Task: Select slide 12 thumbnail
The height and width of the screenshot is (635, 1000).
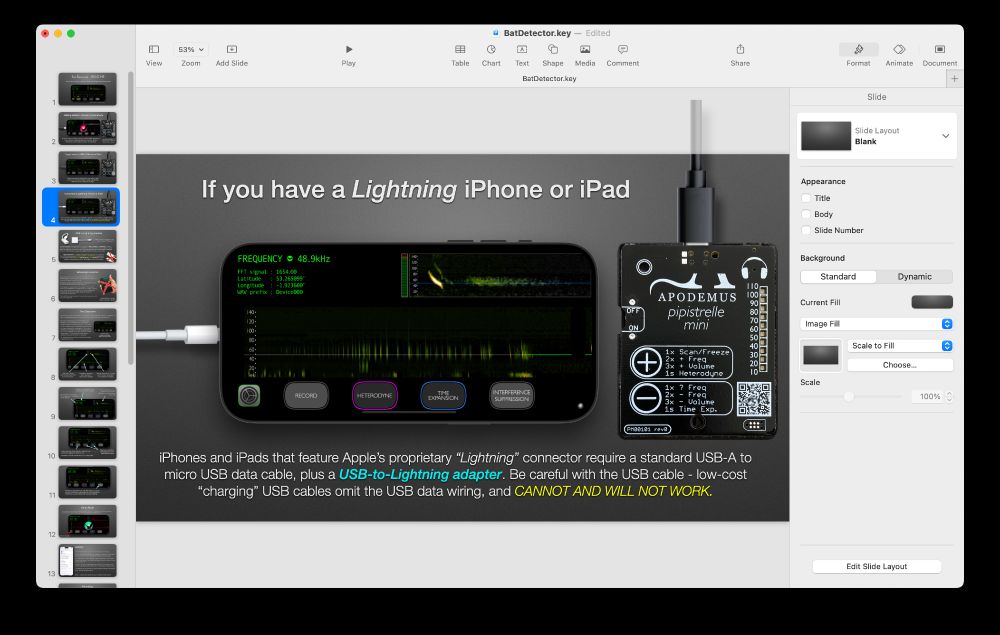Action: click(87, 521)
